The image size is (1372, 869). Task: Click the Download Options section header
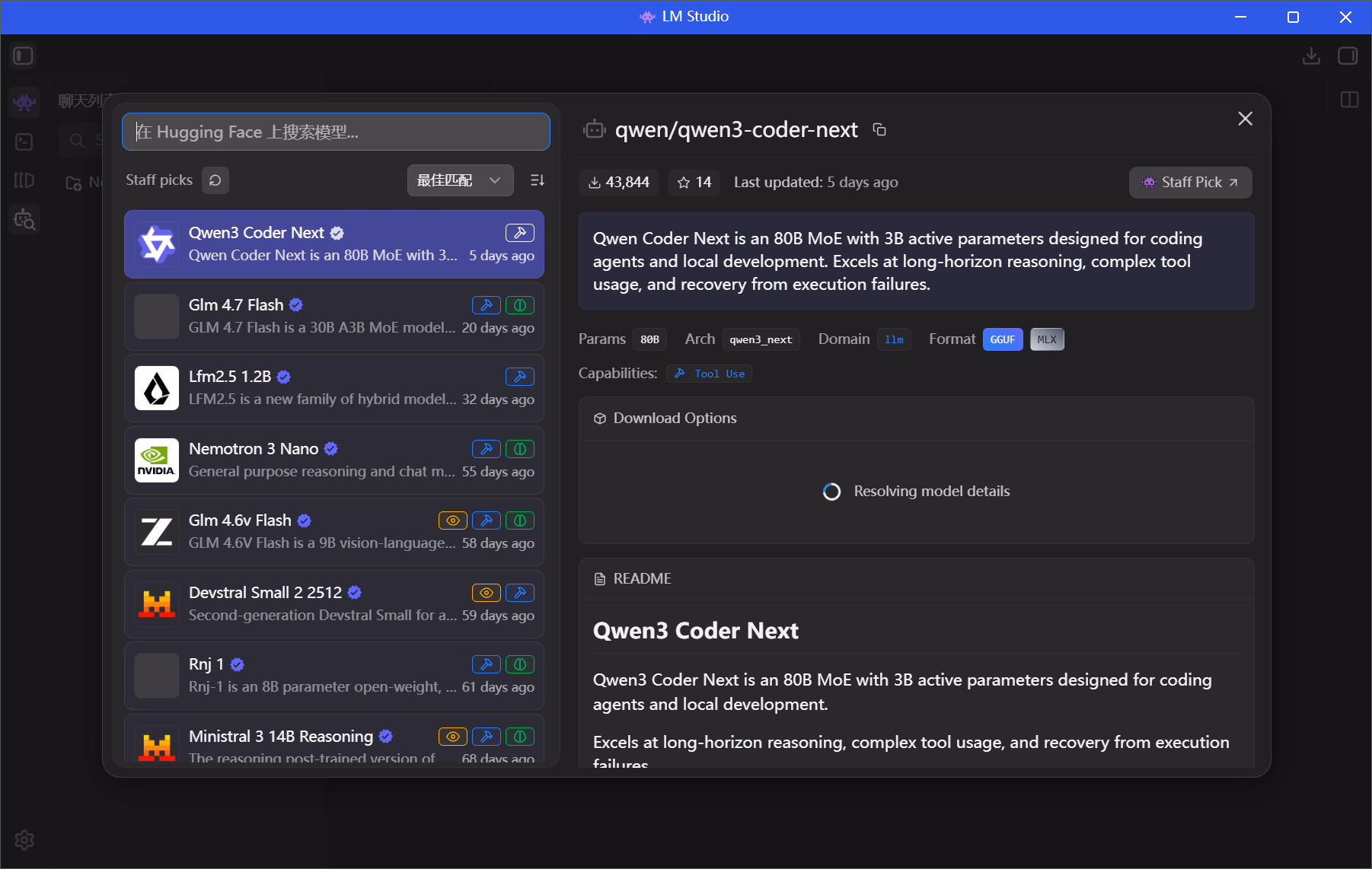coord(917,419)
